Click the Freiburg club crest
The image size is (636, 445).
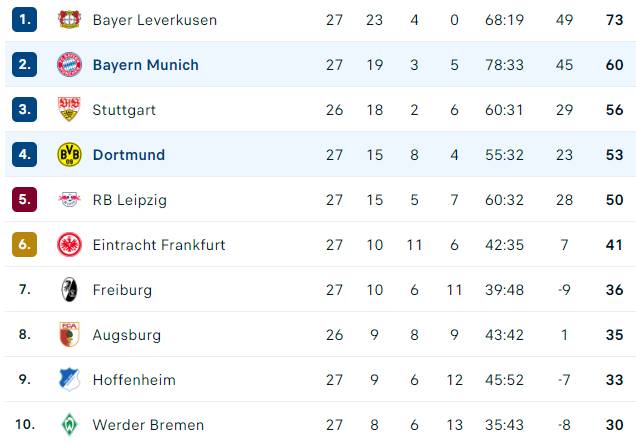point(69,290)
